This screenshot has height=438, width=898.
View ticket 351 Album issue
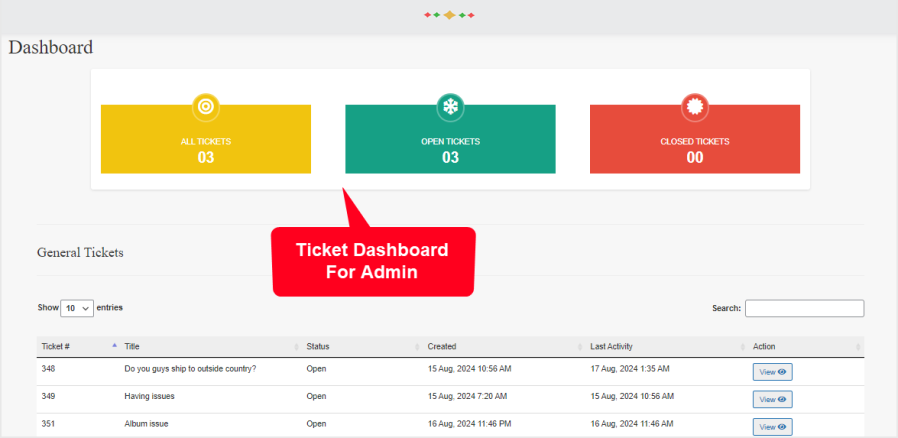(772, 427)
